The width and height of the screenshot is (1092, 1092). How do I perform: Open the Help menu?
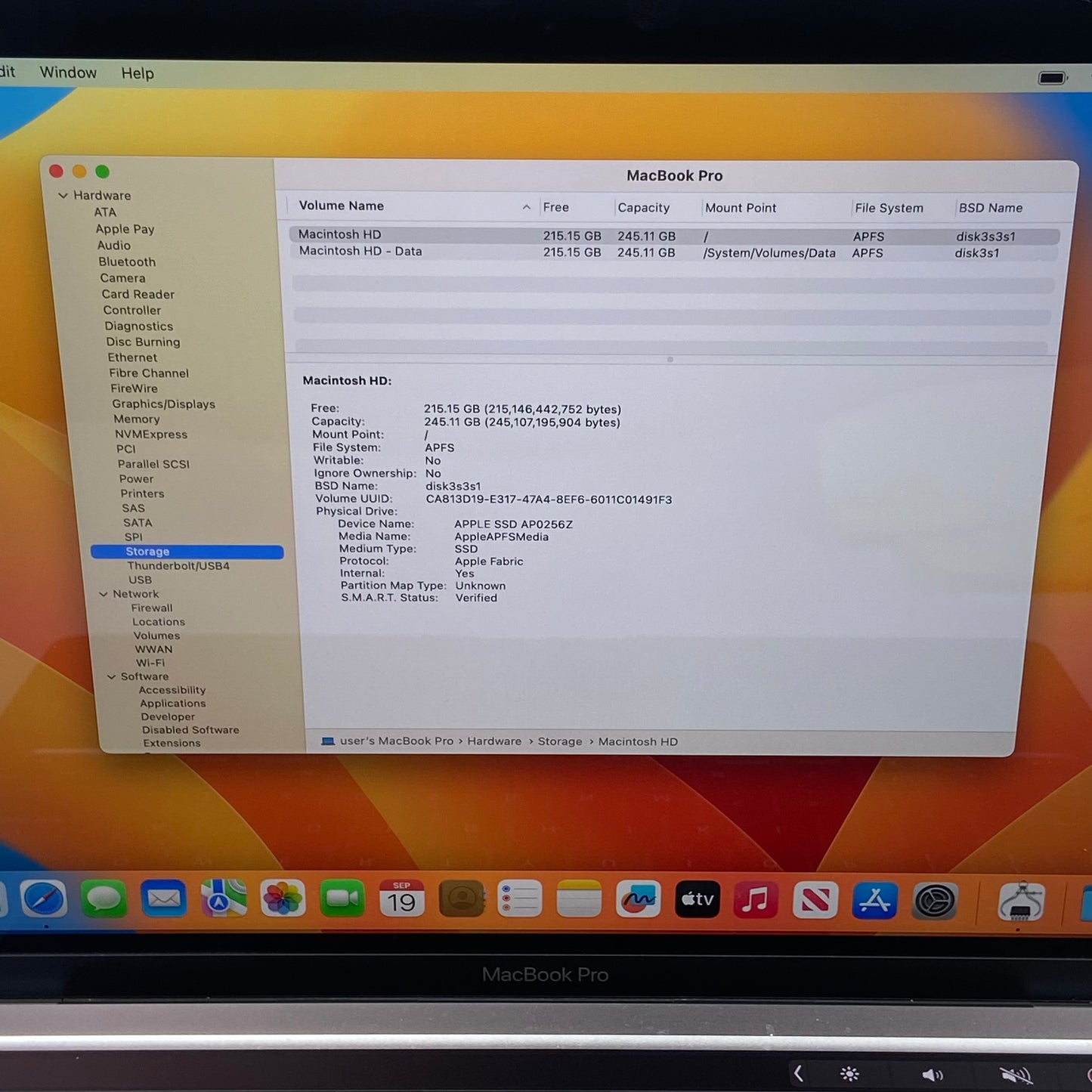[138, 73]
